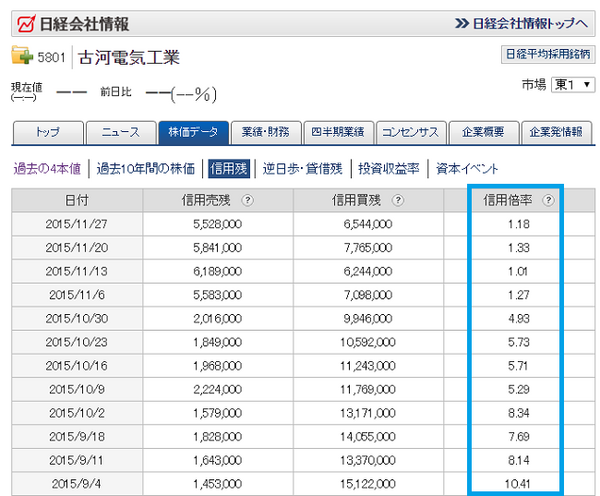Open help icon beside 信用売残 header

[248, 200]
